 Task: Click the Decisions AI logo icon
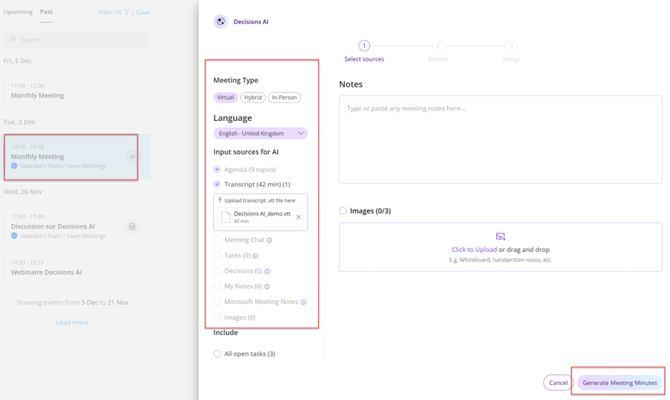[x=220, y=21]
